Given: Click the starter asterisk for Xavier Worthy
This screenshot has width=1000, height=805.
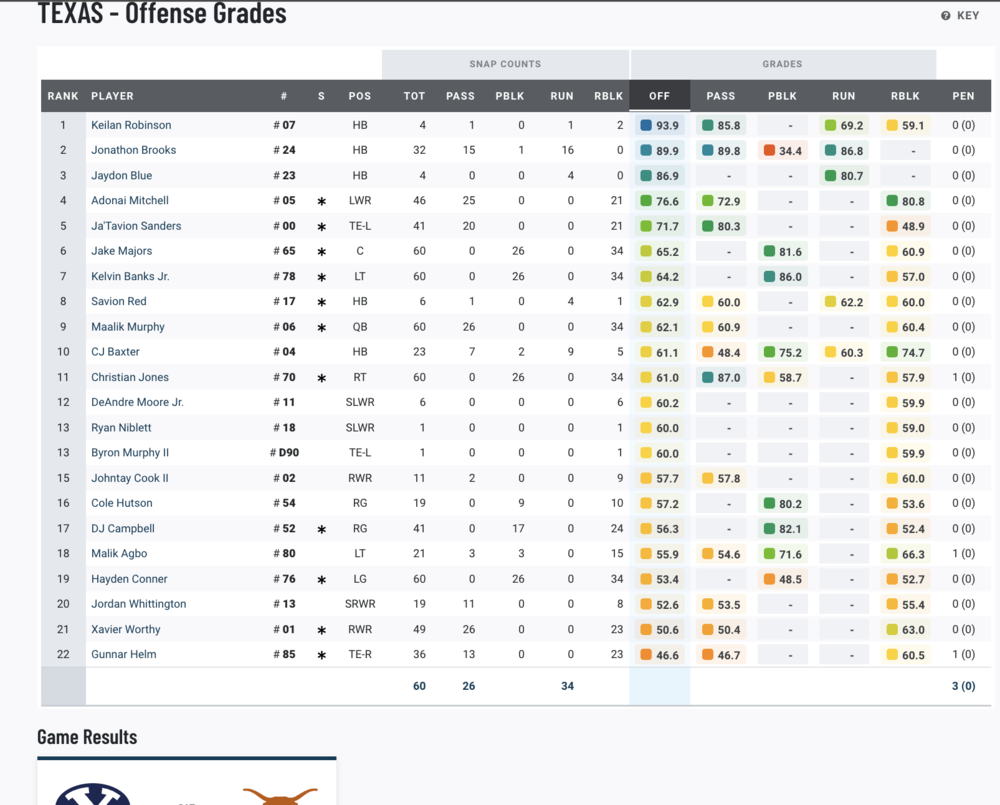Looking at the screenshot, I should (321, 630).
